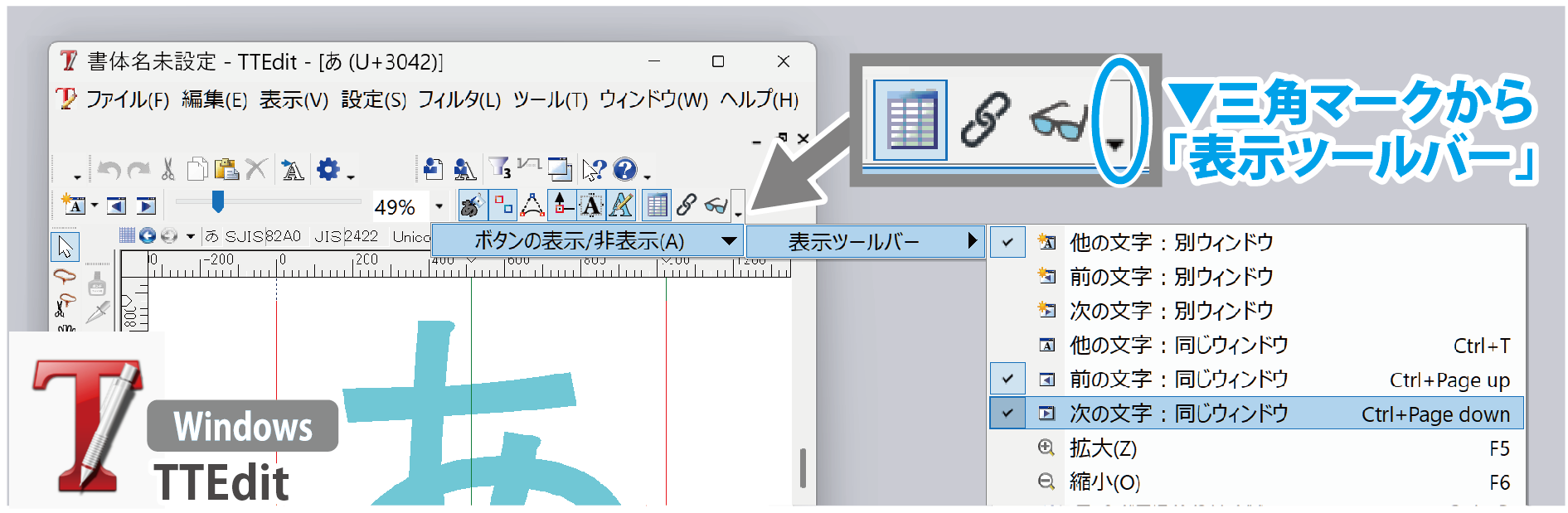The height and width of the screenshot is (513, 1568).
Task: Open the ファイル(F) menu
Action: click(127, 100)
